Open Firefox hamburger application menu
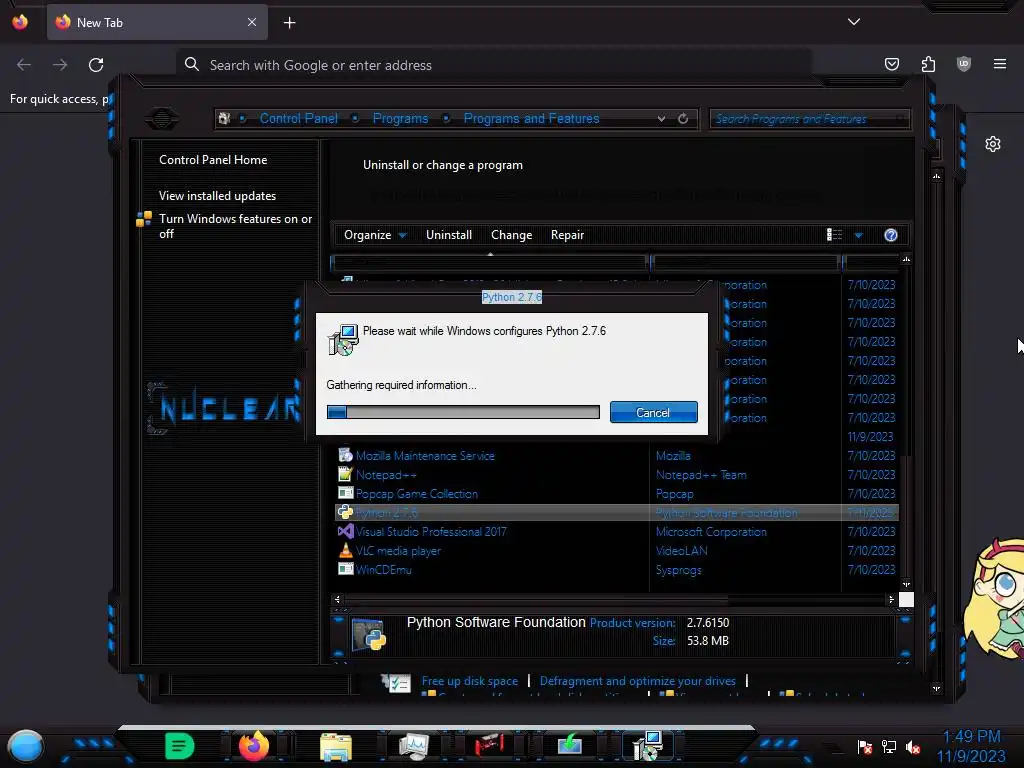The width and height of the screenshot is (1024, 768). point(999,64)
